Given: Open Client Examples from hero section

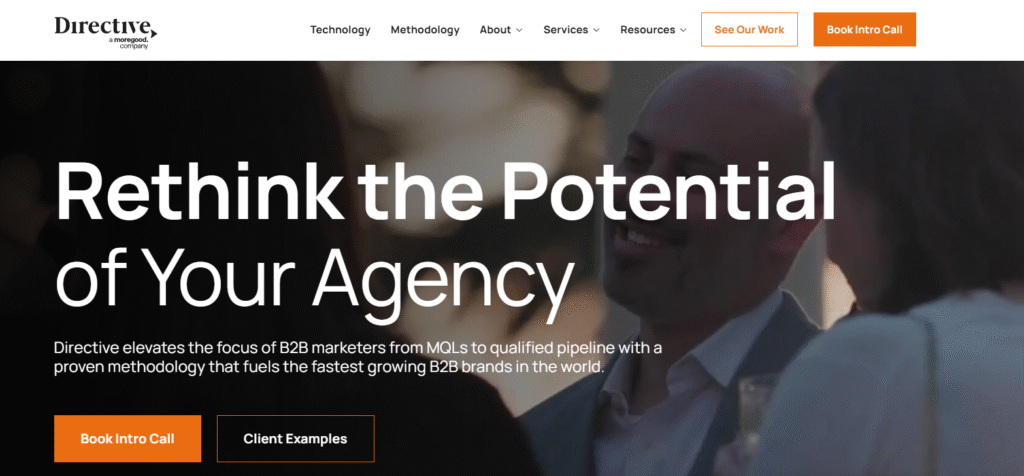Looking at the screenshot, I should point(295,439).
